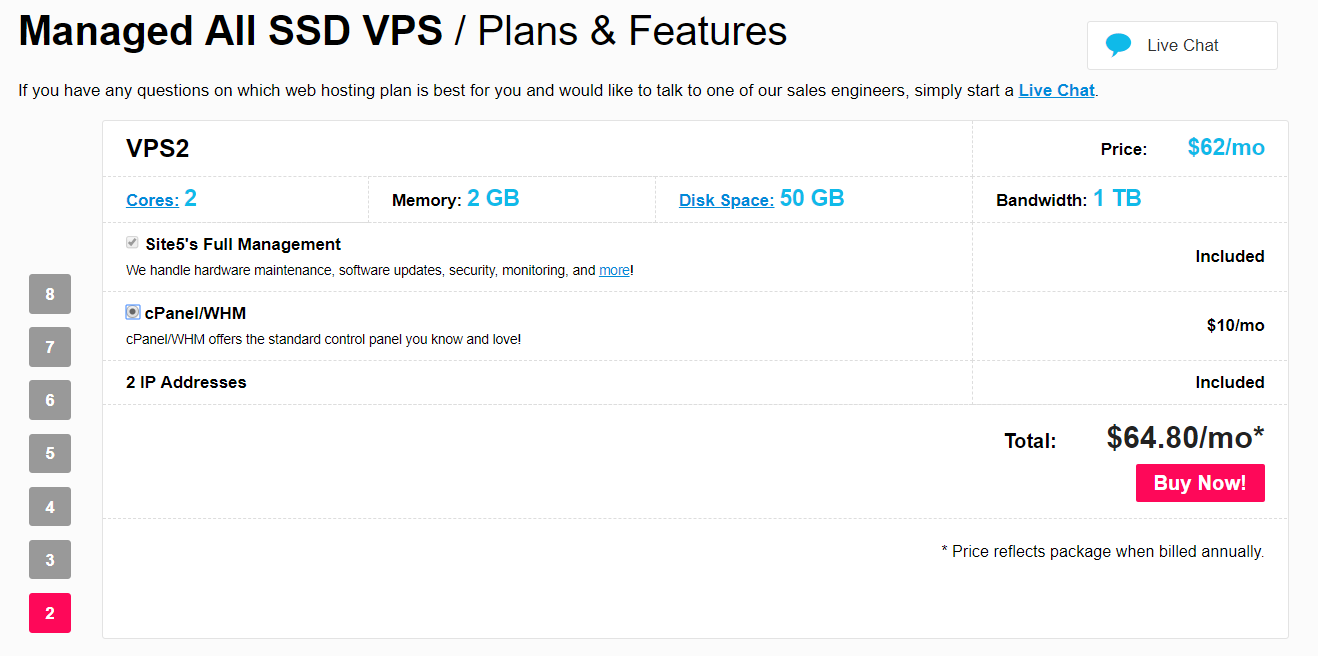Screen dimensions: 1318x656
Task: Switch to VPS plan 4
Action: (x=49, y=506)
